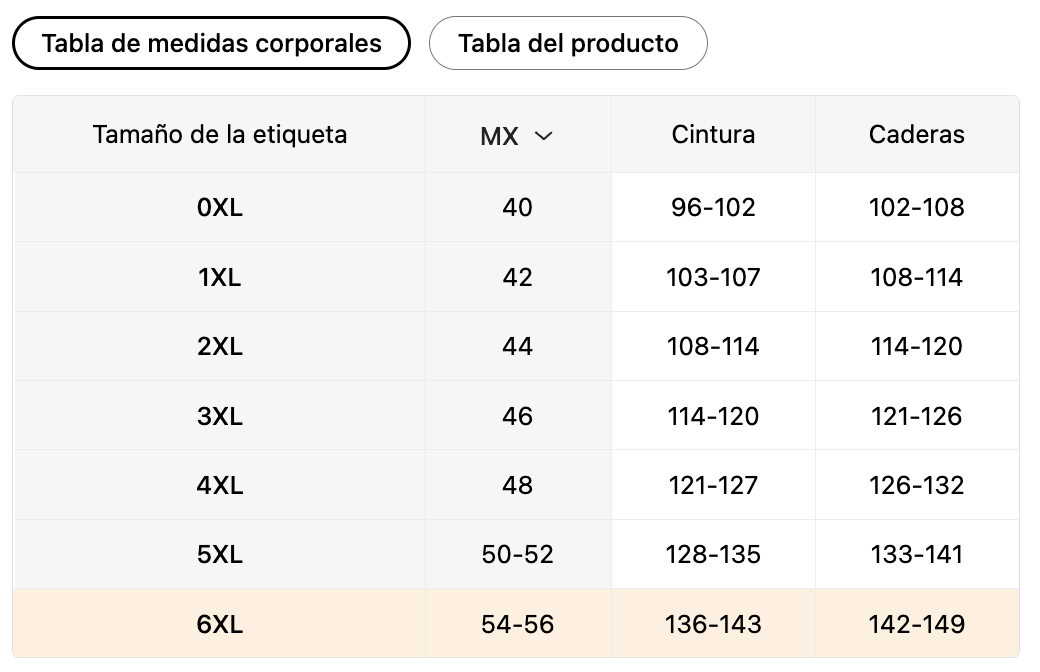Pick the 3XL size label
The width and height of the screenshot is (1040, 672).
220,416
